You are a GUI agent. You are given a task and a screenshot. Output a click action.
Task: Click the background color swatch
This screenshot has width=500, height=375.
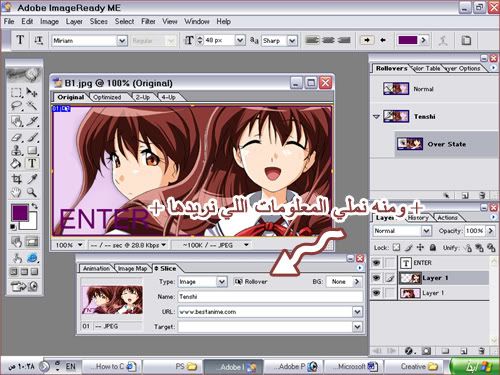coord(32,225)
